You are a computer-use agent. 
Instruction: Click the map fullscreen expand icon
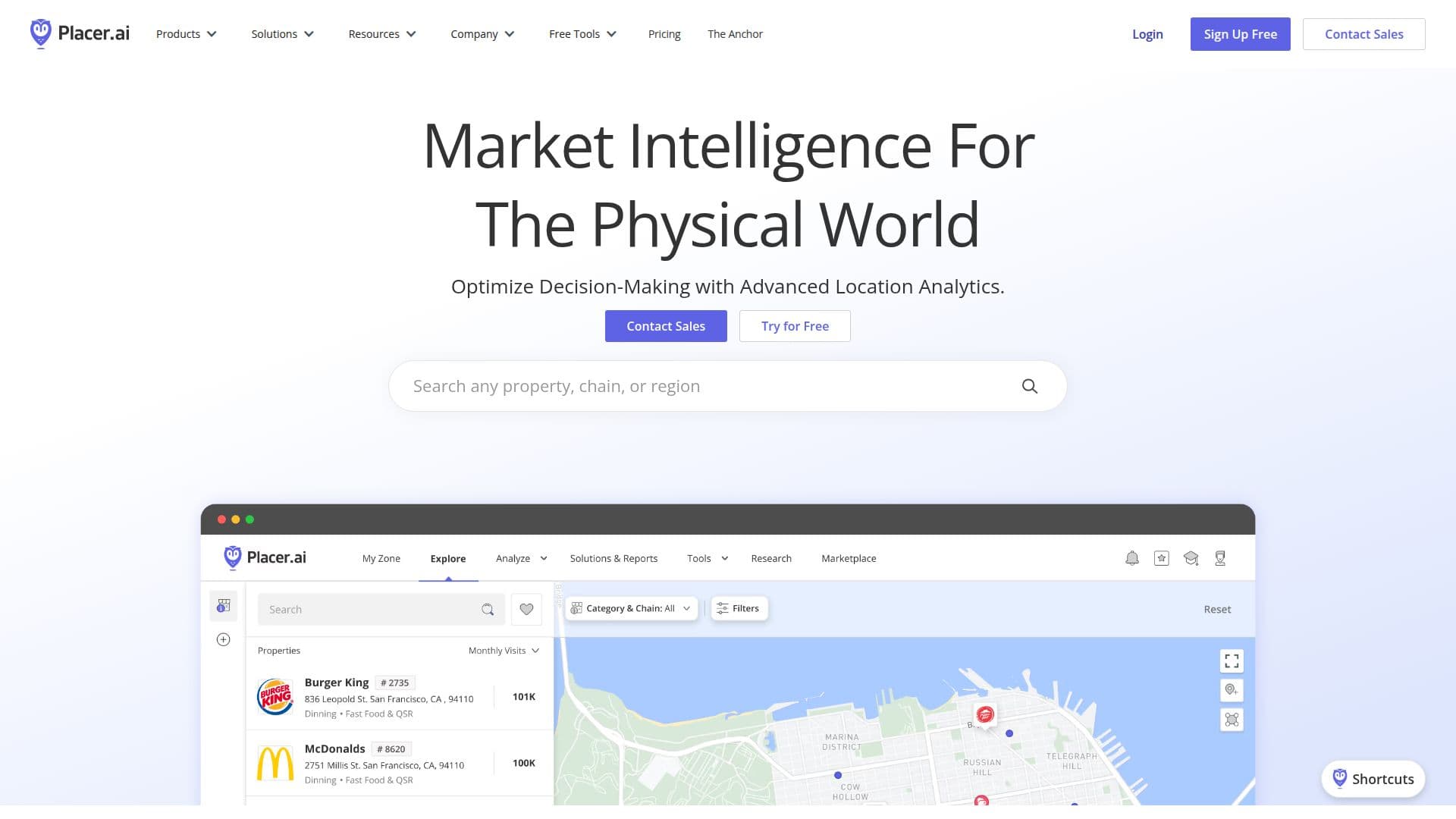(x=1232, y=661)
